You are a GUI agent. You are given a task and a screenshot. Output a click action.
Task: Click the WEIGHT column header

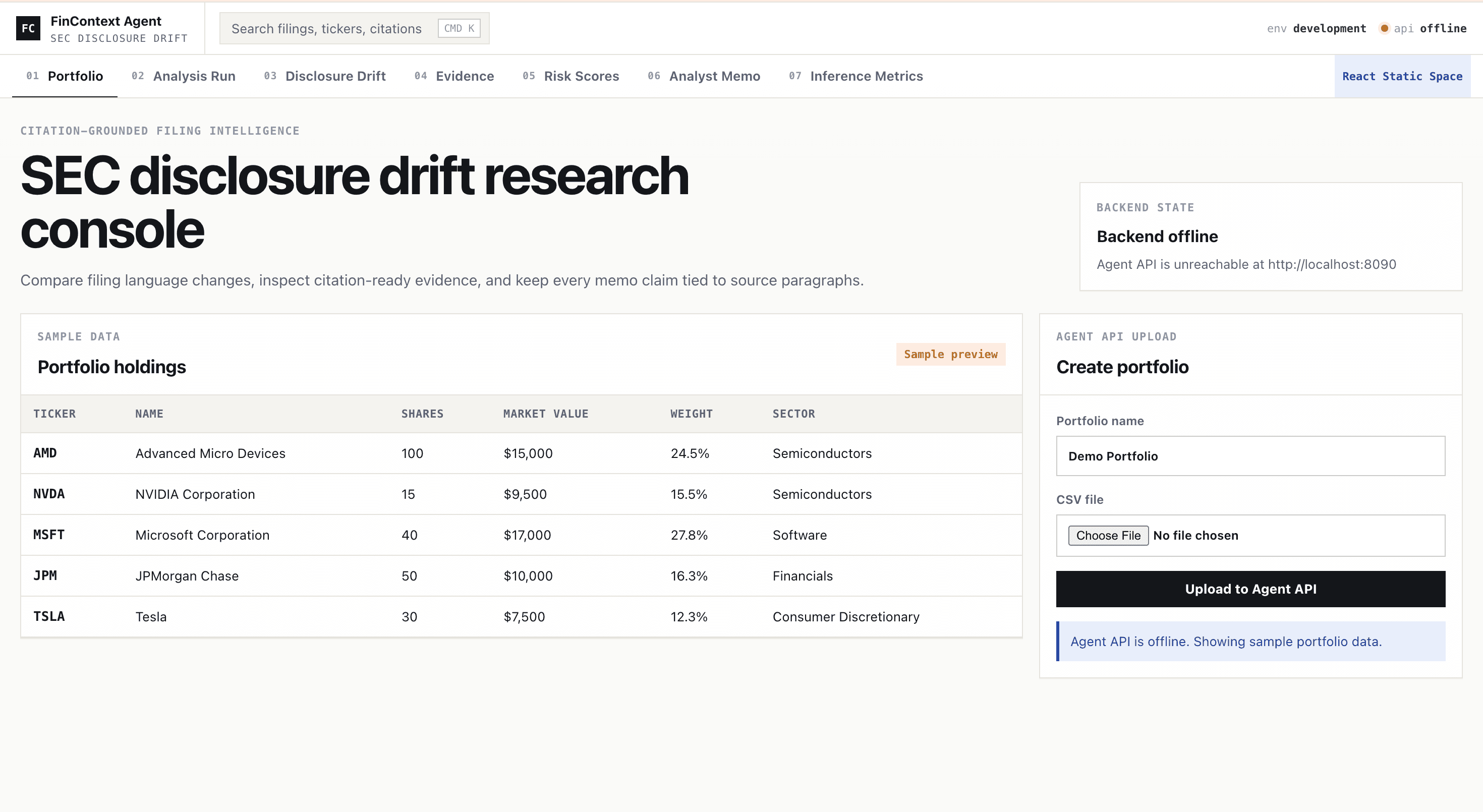pos(691,413)
